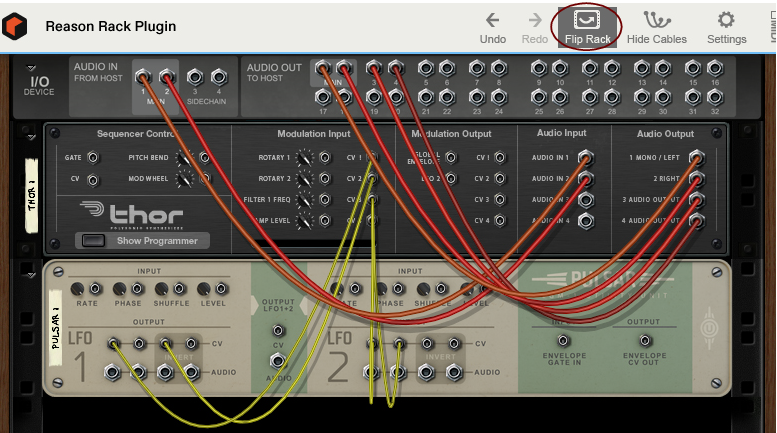Viewport: 777px width, 433px height.
Task: Adjust Pulsar LFO 1 Level input knob
Action: [204, 288]
